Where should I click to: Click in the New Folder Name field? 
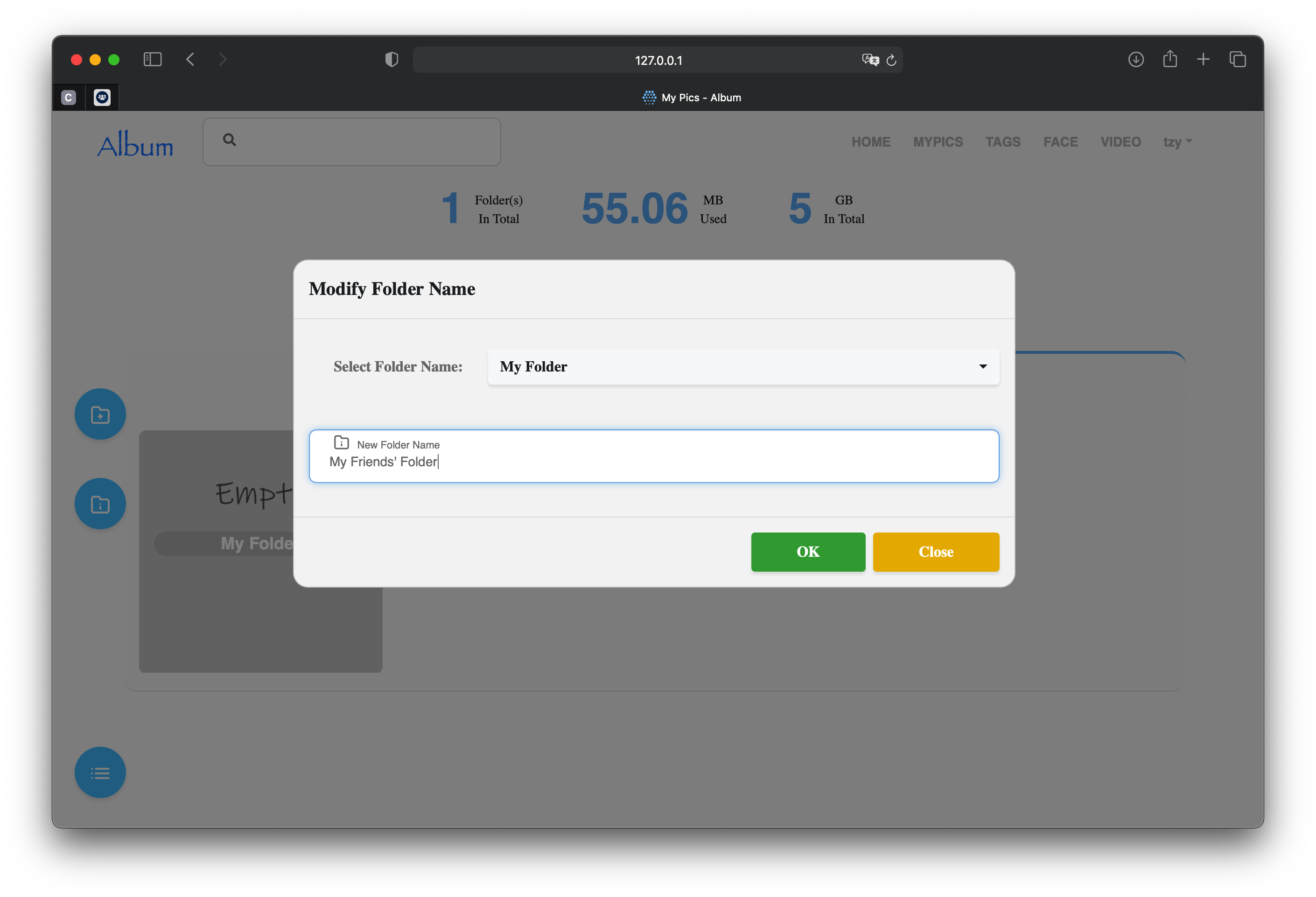pos(654,456)
